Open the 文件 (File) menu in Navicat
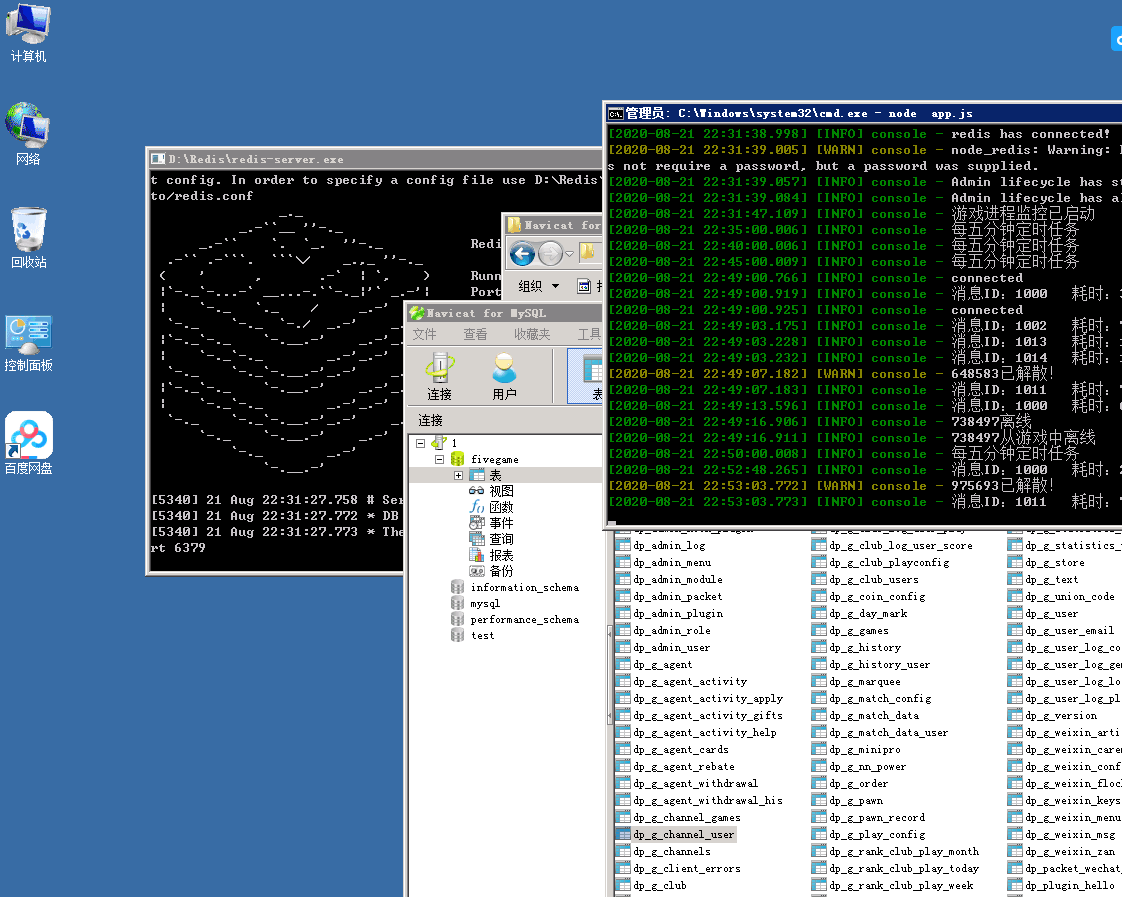Screen dimensions: 1122x897 pyautogui.click(x=425, y=335)
